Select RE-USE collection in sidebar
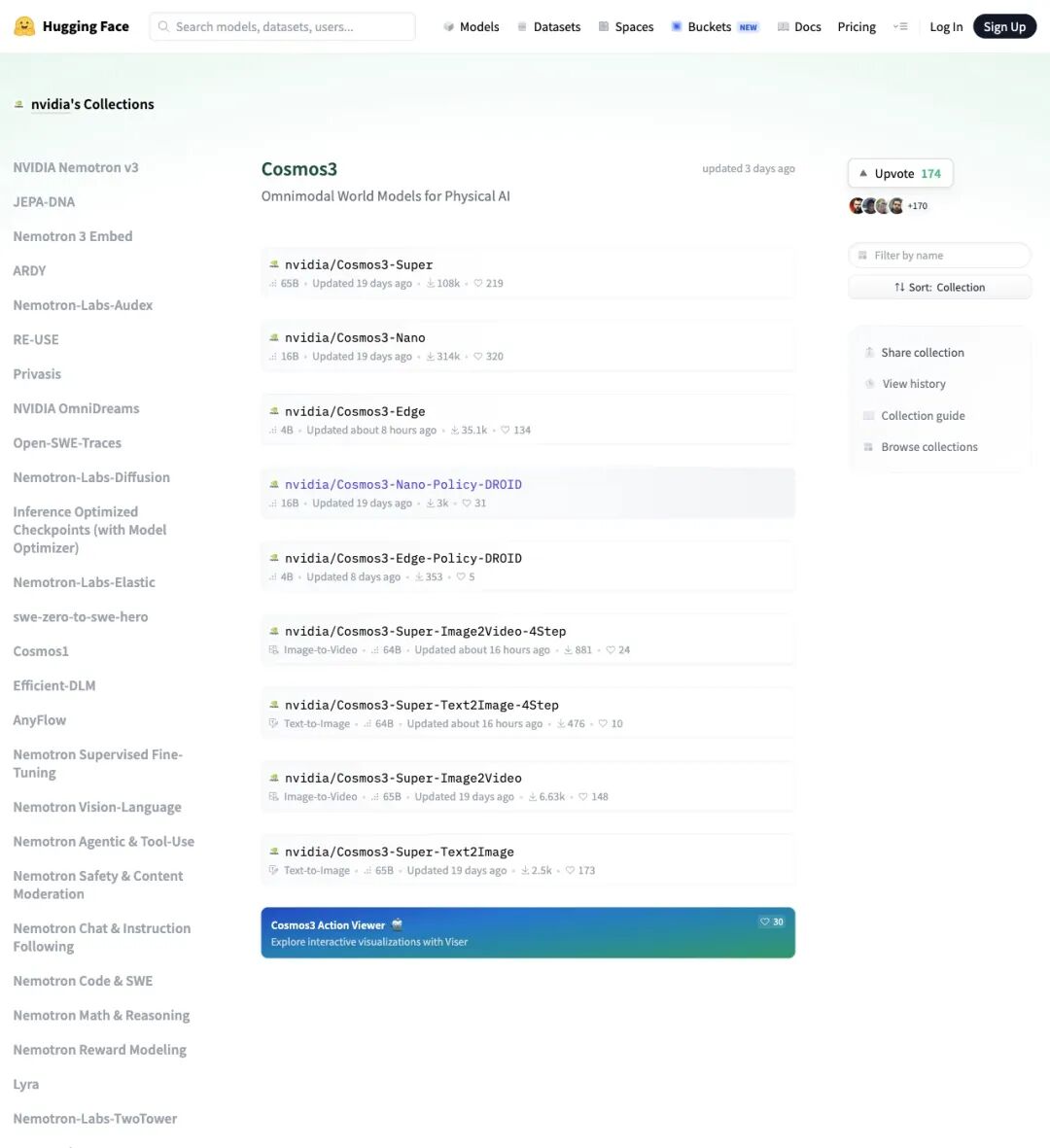Screen dimensions: 1050x1148 click(x=36, y=339)
